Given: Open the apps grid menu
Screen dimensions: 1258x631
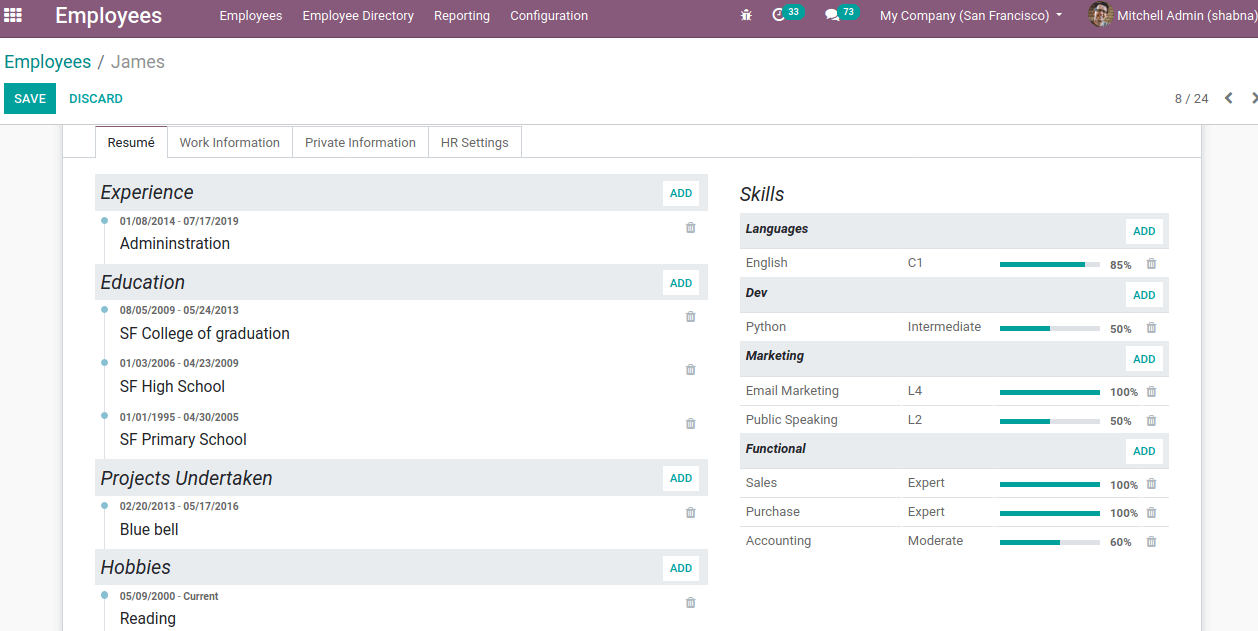Looking at the screenshot, I should tap(13, 15).
